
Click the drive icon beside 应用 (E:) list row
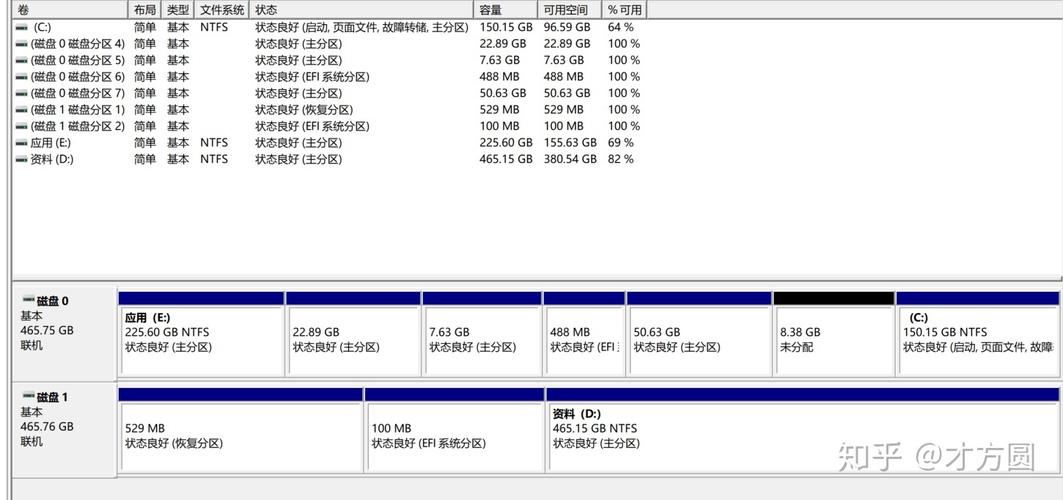[x=22, y=143]
